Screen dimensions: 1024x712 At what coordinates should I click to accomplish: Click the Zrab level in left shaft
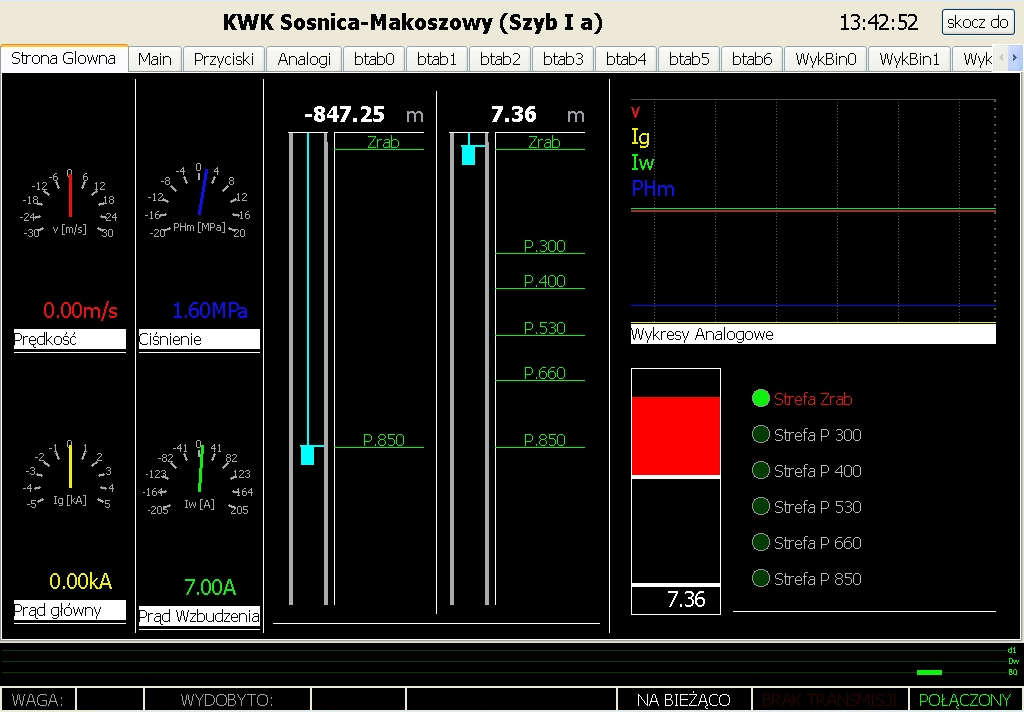point(383,142)
